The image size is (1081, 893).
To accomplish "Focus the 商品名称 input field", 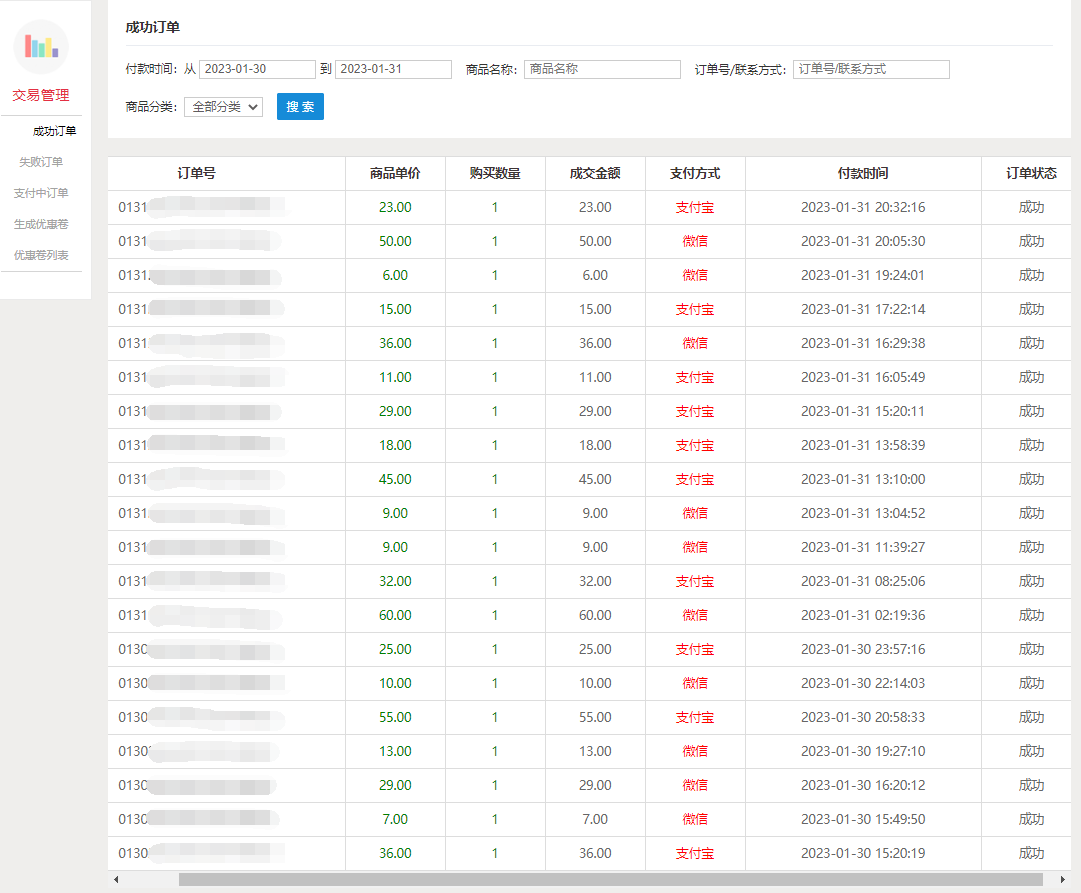I will coord(602,69).
